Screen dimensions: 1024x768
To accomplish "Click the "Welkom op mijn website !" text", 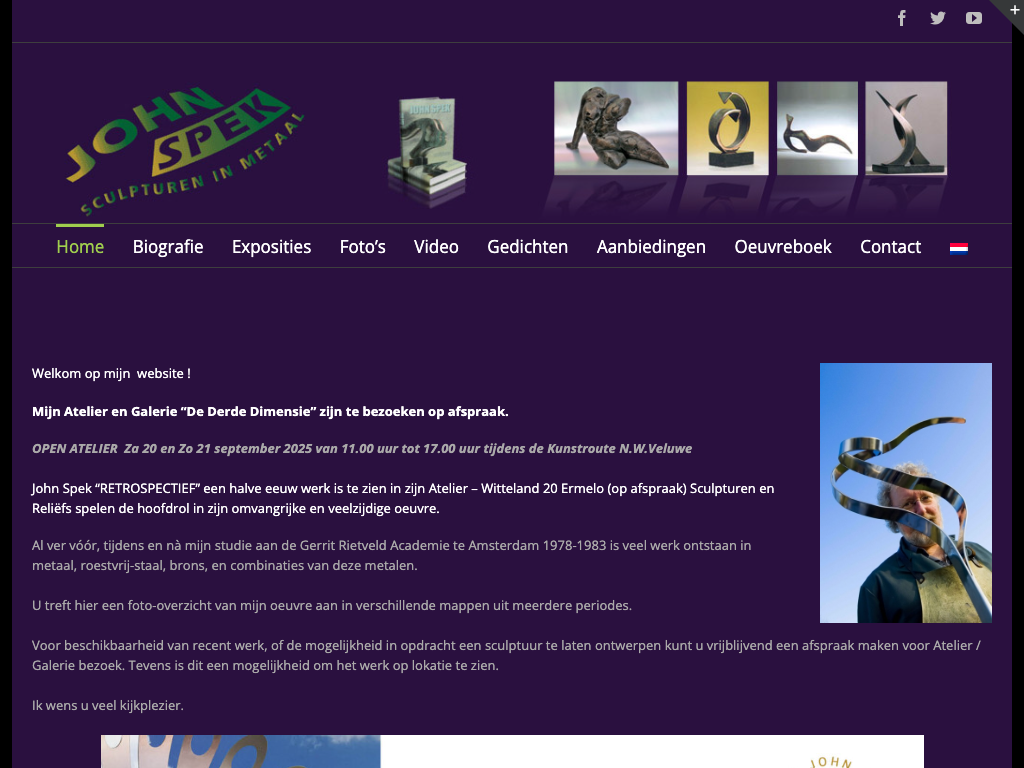I will coord(111,374).
